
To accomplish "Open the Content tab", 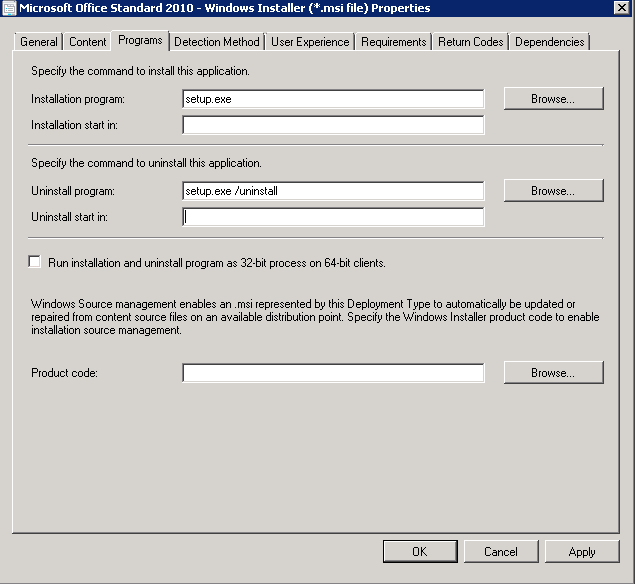I will [88, 42].
